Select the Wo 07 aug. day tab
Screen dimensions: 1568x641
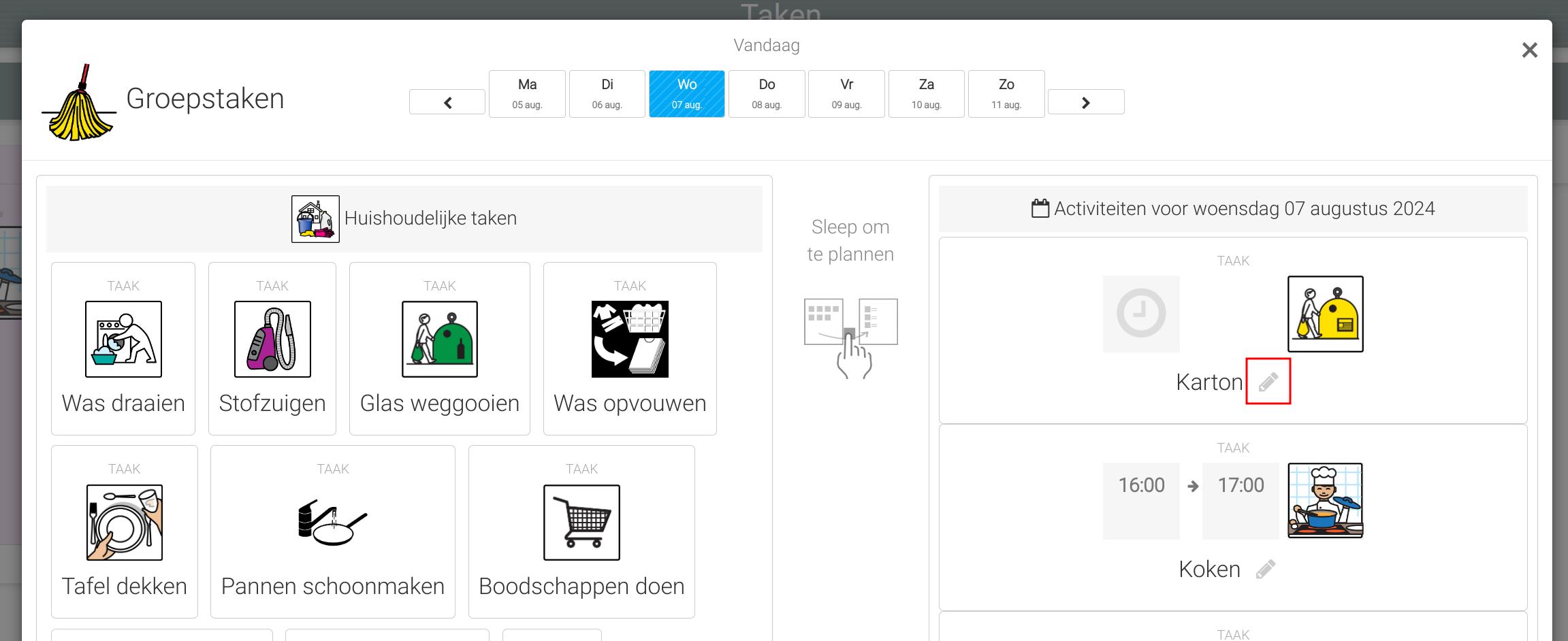point(687,94)
